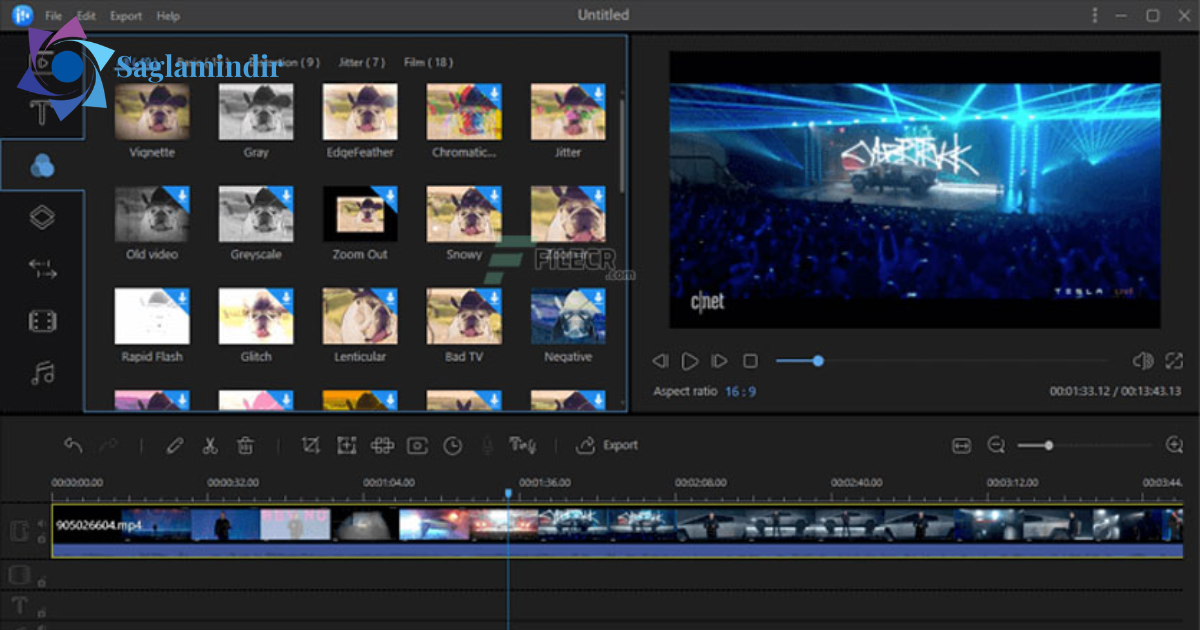Click the freeze frame camera icon
This screenshot has height=630, width=1200.
click(417, 445)
